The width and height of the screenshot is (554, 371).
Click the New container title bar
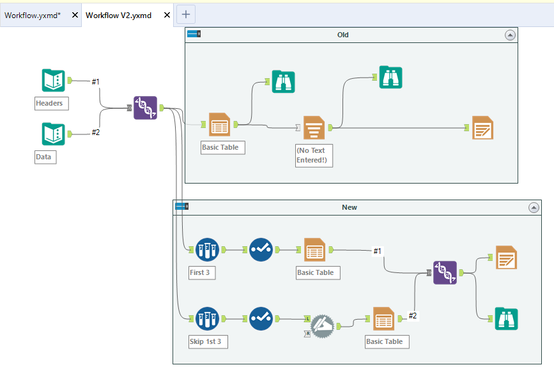(357, 207)
